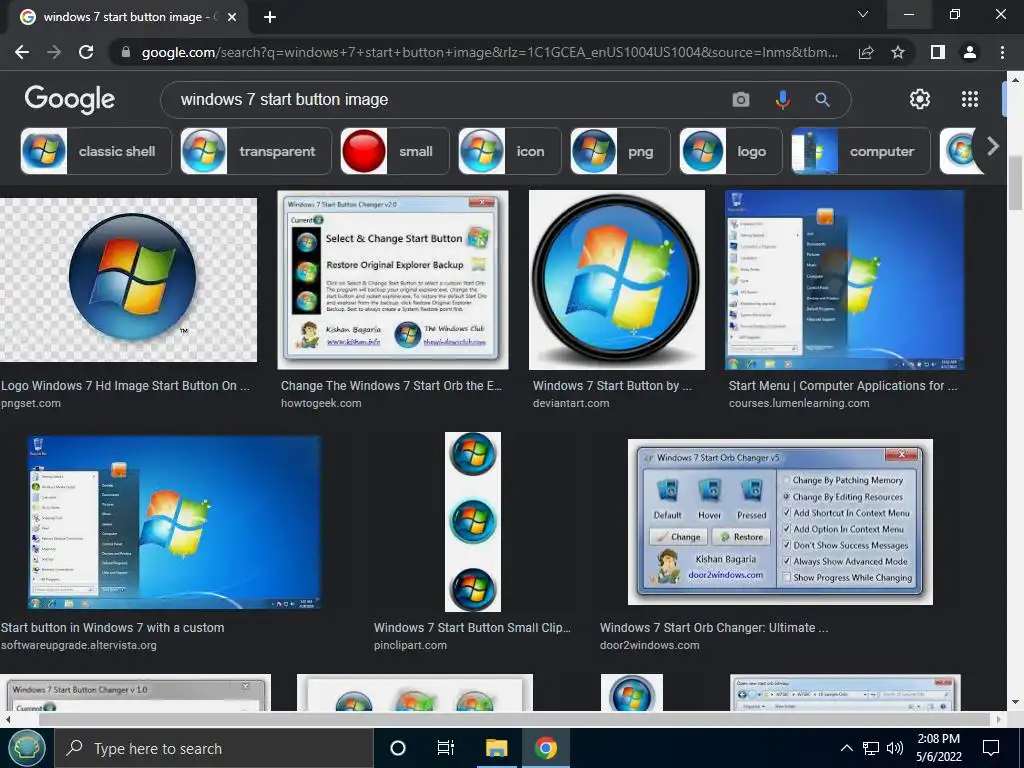
Task: Click the howtogeek.com source text
Action: (x=321, y=403)
